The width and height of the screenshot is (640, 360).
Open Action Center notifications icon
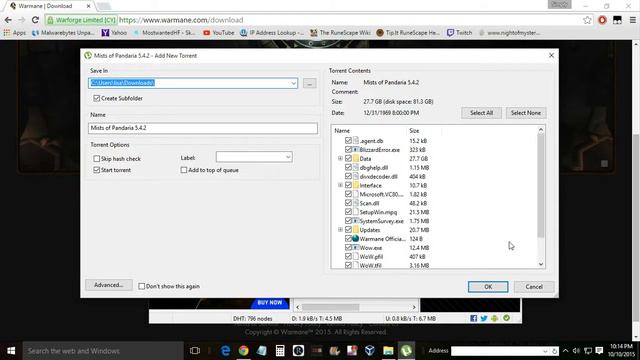click(599, 351)
